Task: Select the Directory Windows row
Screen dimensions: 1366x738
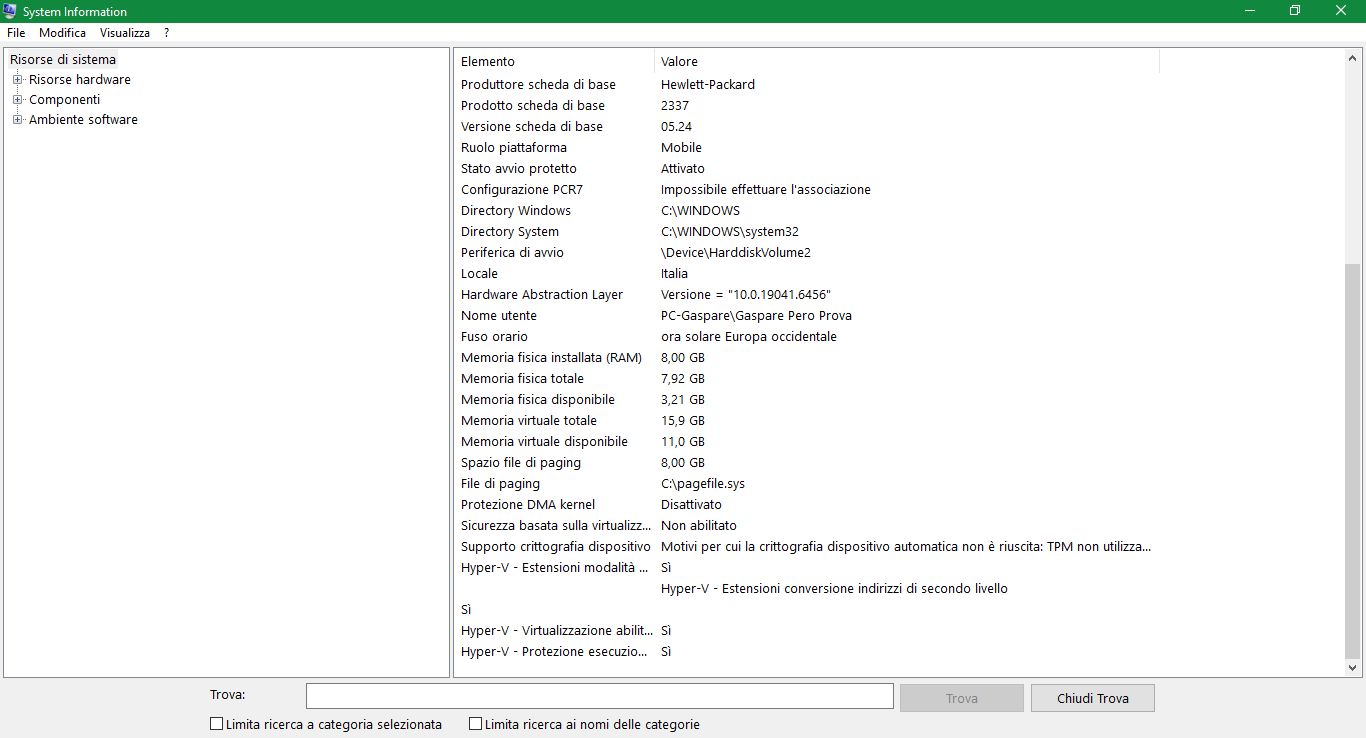Action: pyautogui.click(x=806, y=210)
